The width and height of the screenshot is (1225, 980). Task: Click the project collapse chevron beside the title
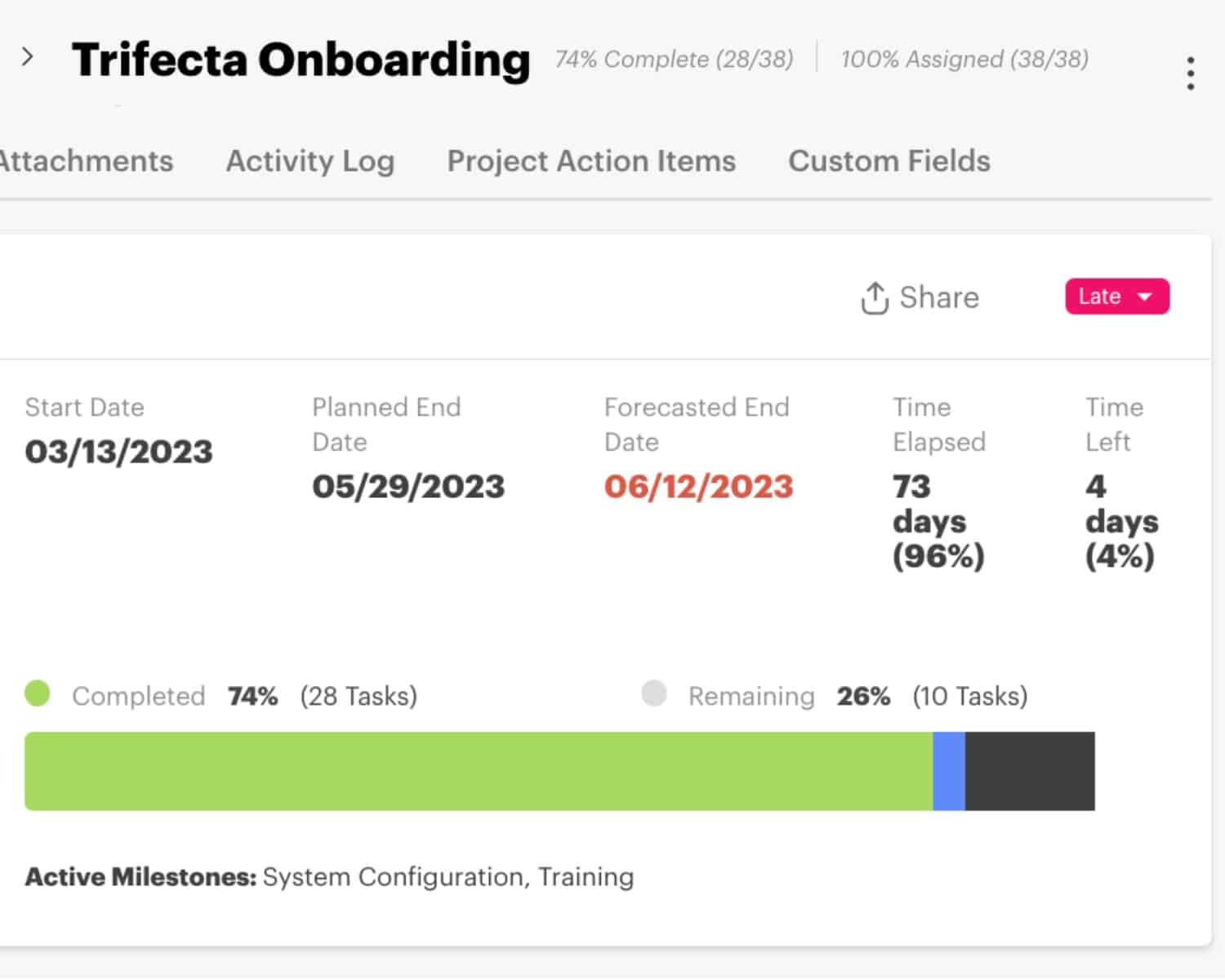click(x=29, y=57)
